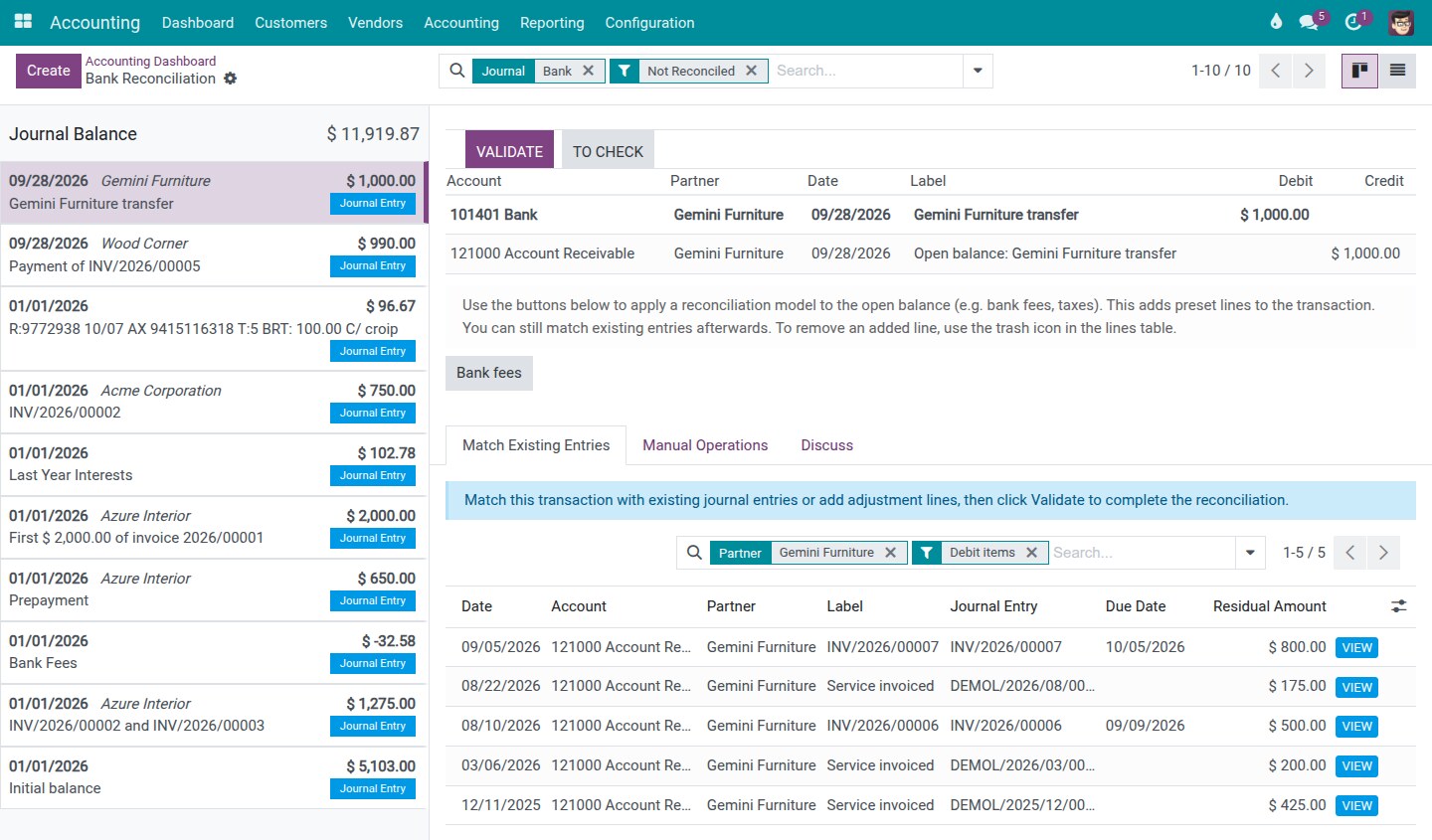Select the First $2,000.00 of invoice line
The width and height of the screenshot is (1432, 840).
pyautogui.click(x=214, y=527)
